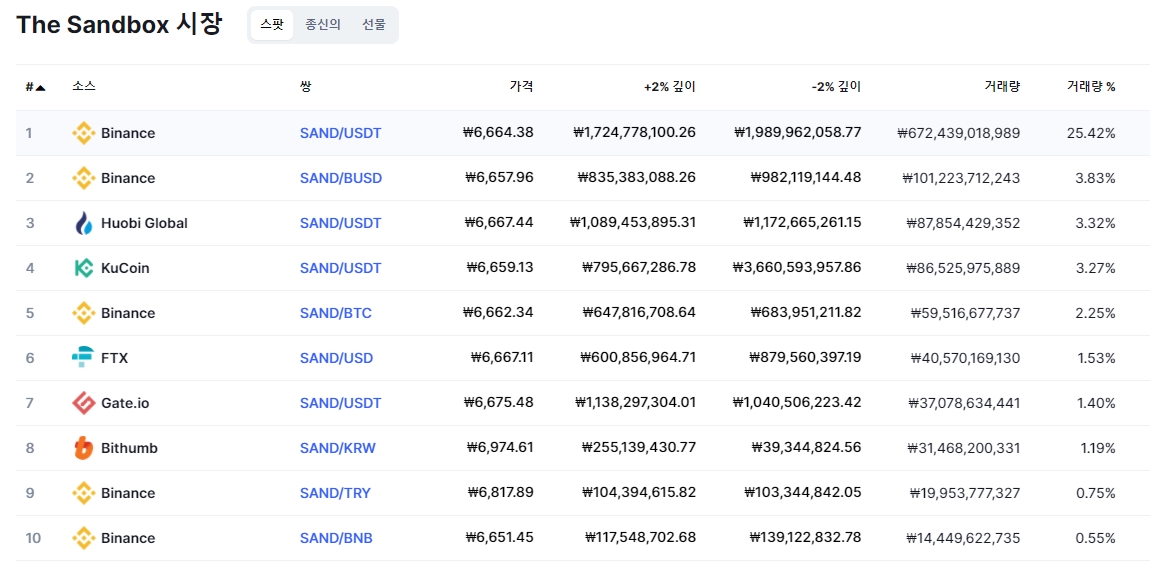Select the 스팟 tab
The height and width of the screenshot is (561, 1150).
pos(271,24)
